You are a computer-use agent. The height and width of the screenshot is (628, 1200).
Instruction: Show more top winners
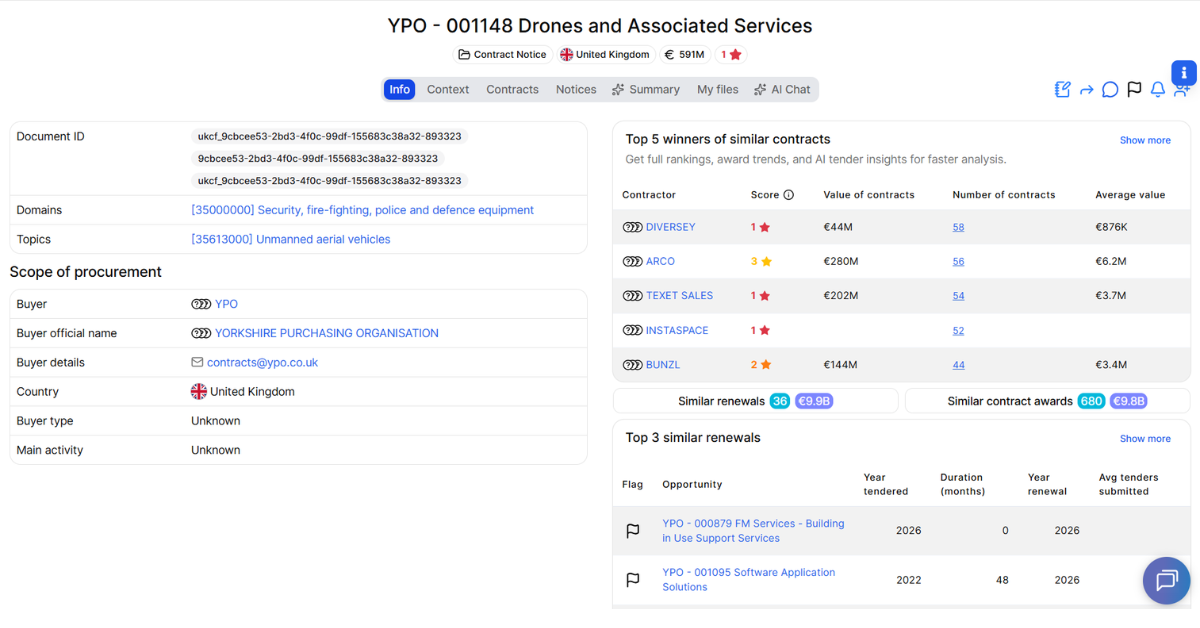(1145, 141)
